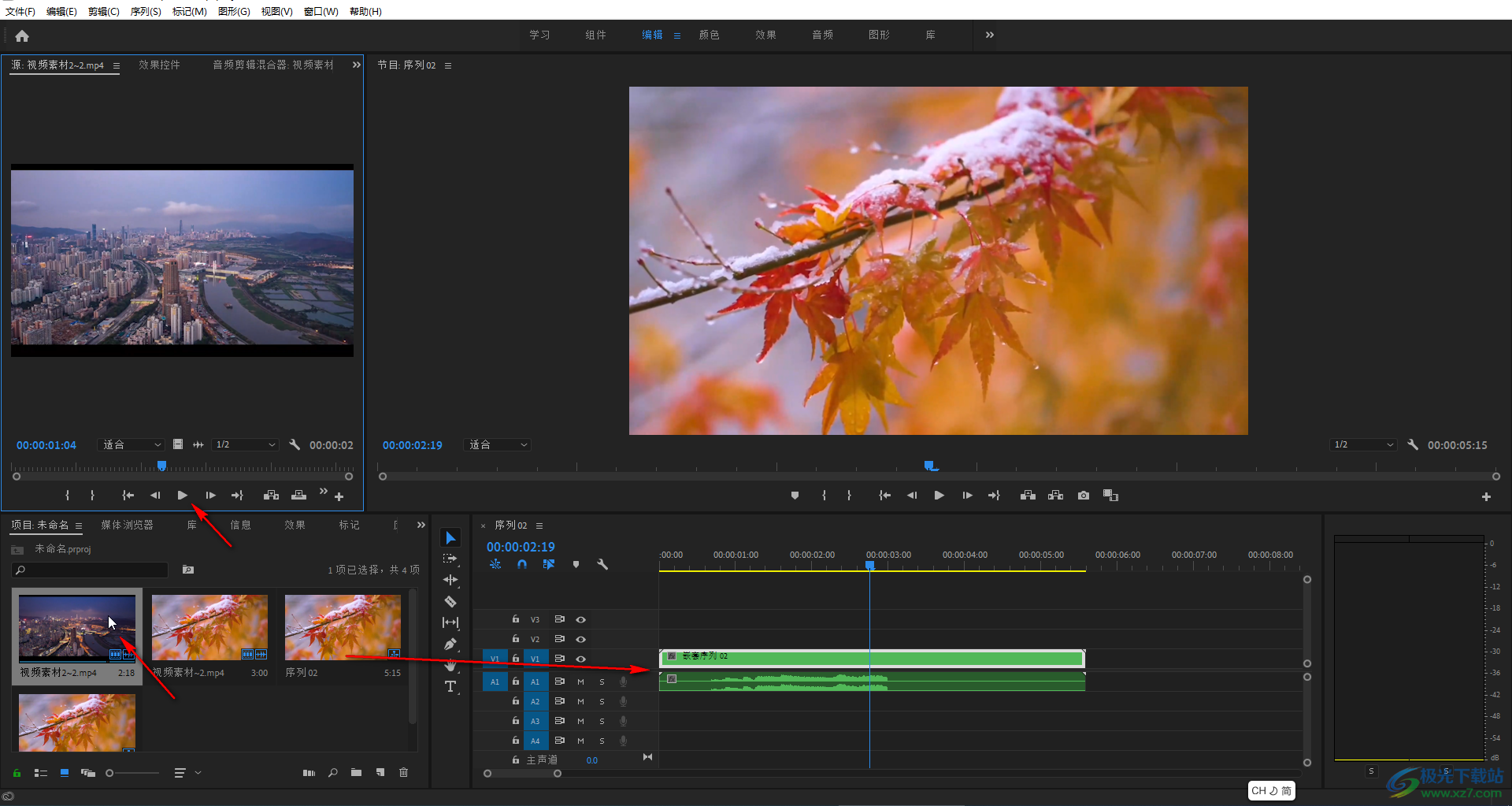This screenshot has width=1512, height=806.
Task: Open the 序列(S) menu
Action: point(146,11)
